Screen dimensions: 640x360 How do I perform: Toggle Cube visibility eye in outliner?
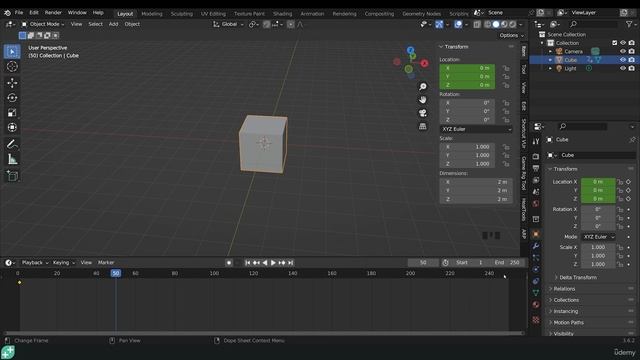(x=623, y=60)
